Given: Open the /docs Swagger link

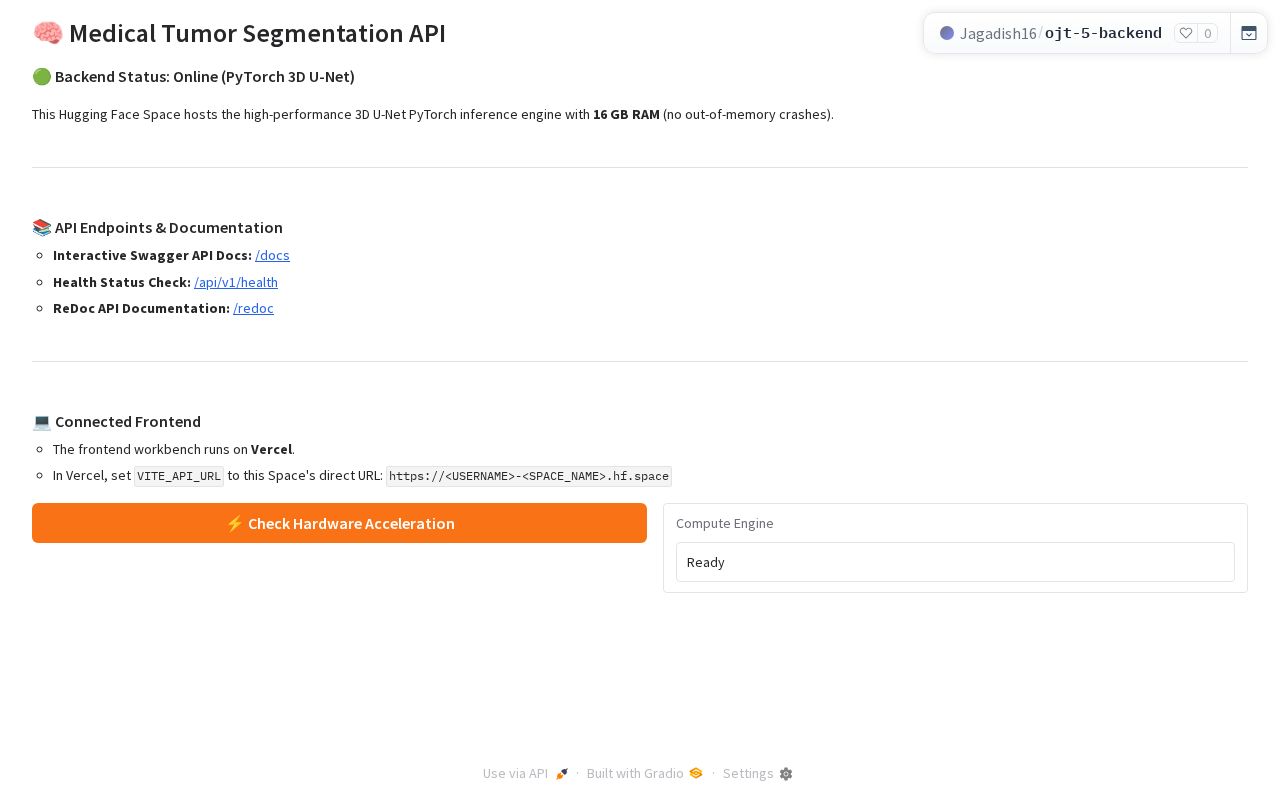Looking at the screenshot, I should click(x=272, y=255).
